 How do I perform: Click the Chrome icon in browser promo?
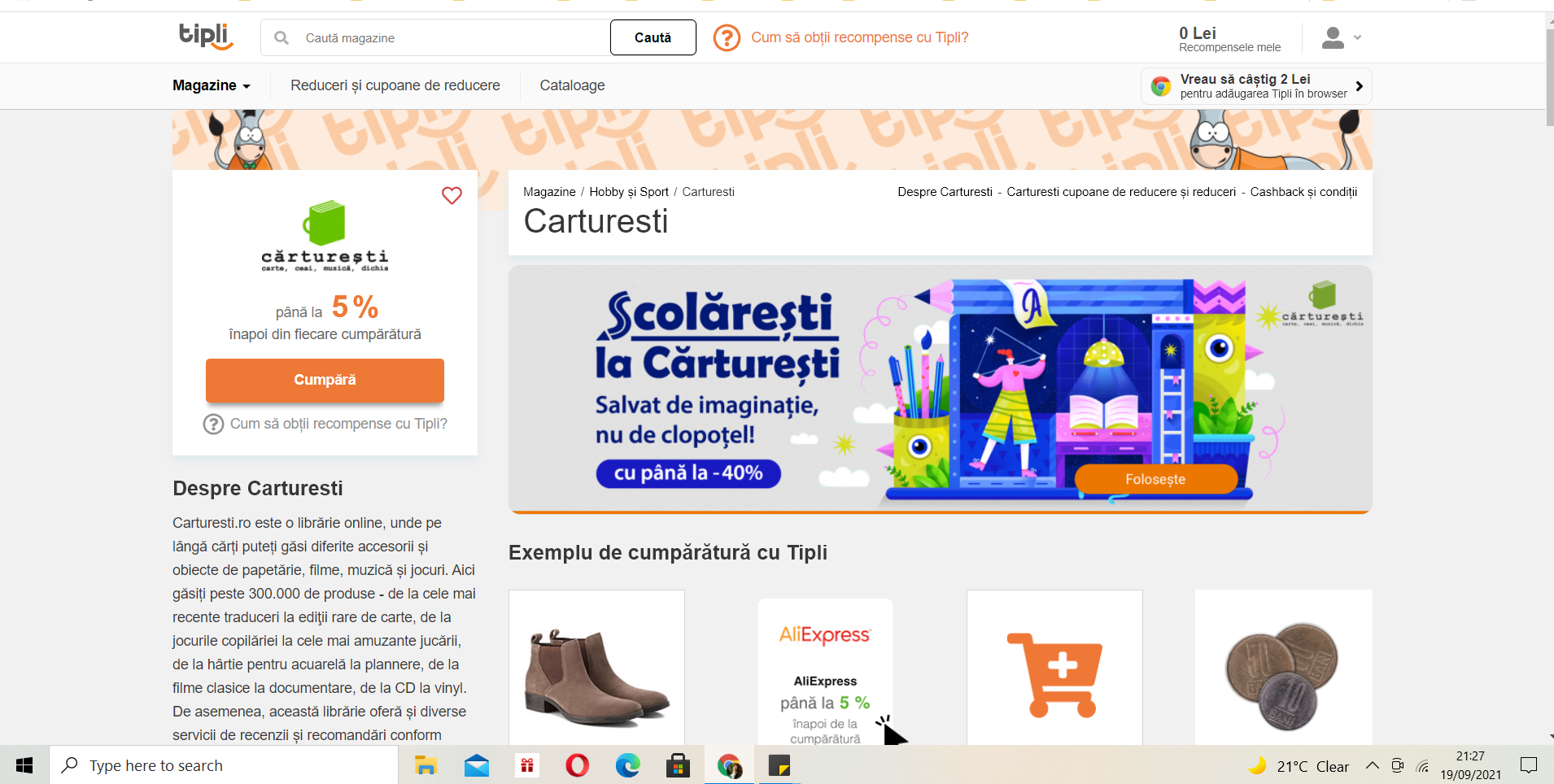1161,85
